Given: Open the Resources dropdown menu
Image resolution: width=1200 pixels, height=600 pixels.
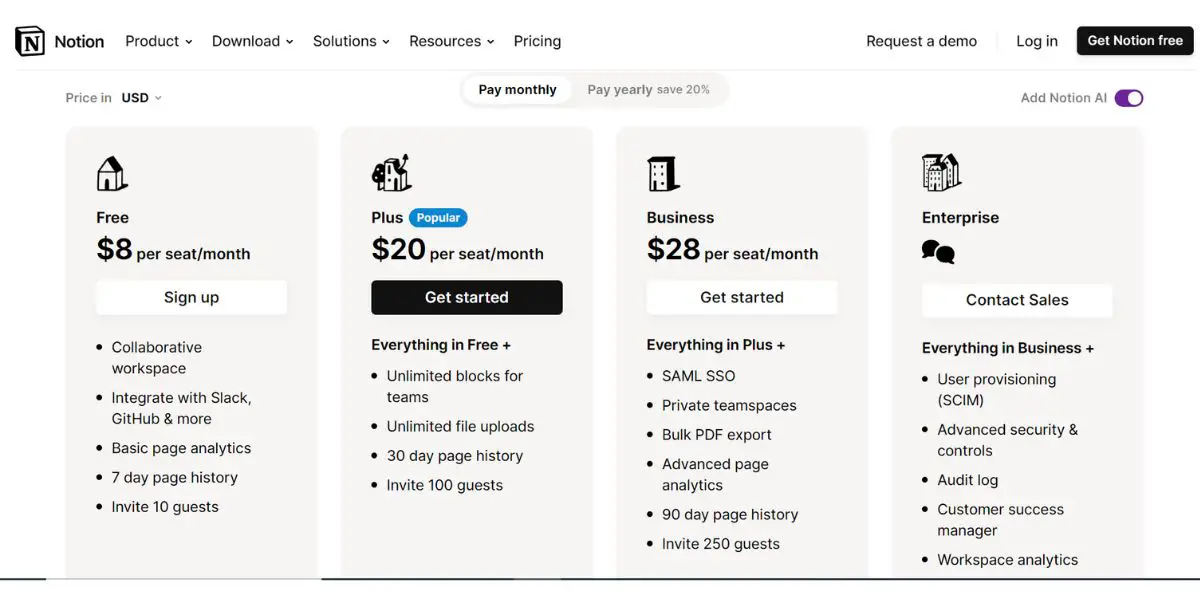Looking at the screenshot, I should pos(452,41).
